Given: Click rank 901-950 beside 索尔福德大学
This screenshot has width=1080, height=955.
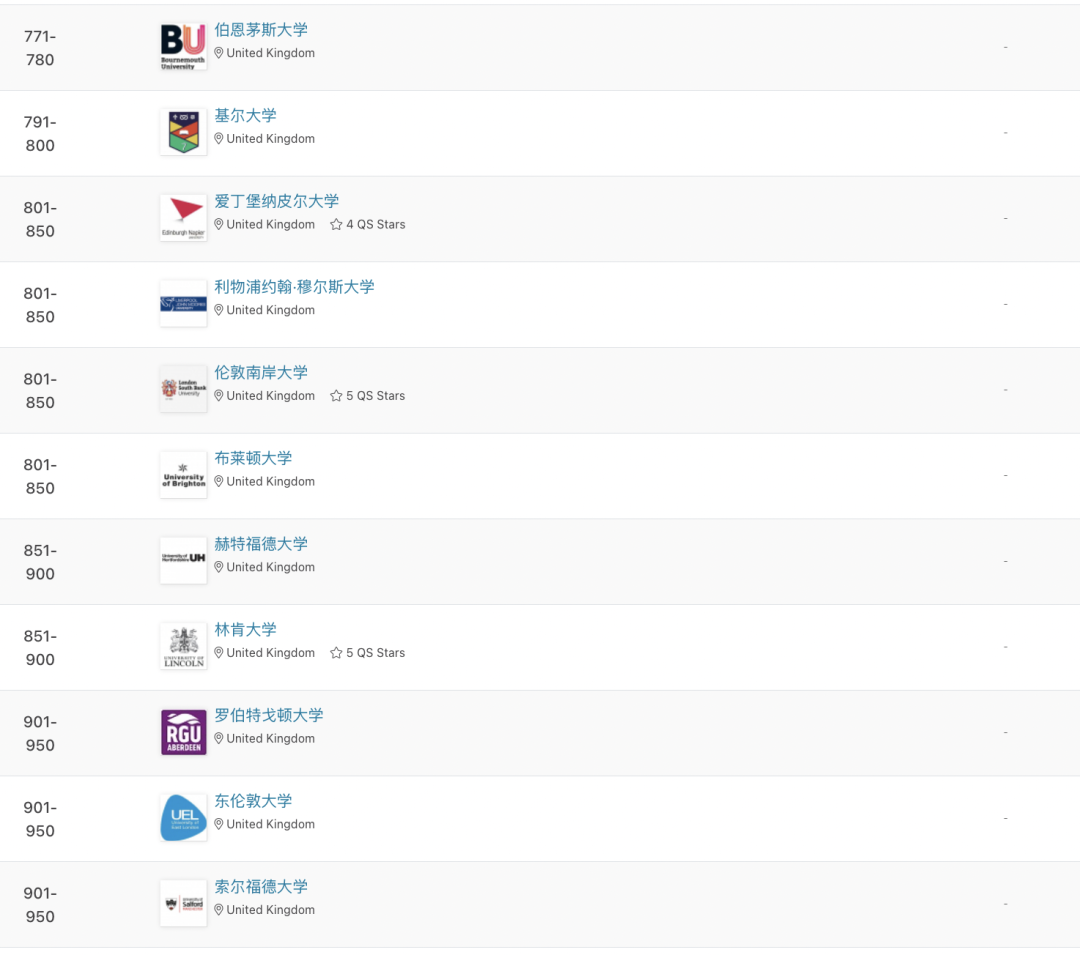Looking at the screenshot, I should pos(40,905).
